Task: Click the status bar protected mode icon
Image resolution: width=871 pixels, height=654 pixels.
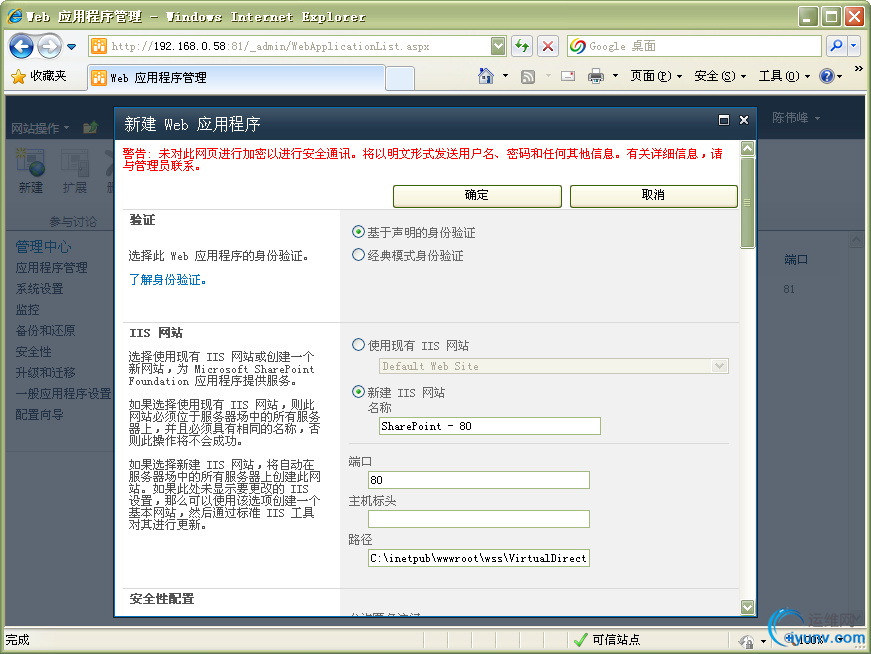Action: pyautogui.click(x=747, y=641)
